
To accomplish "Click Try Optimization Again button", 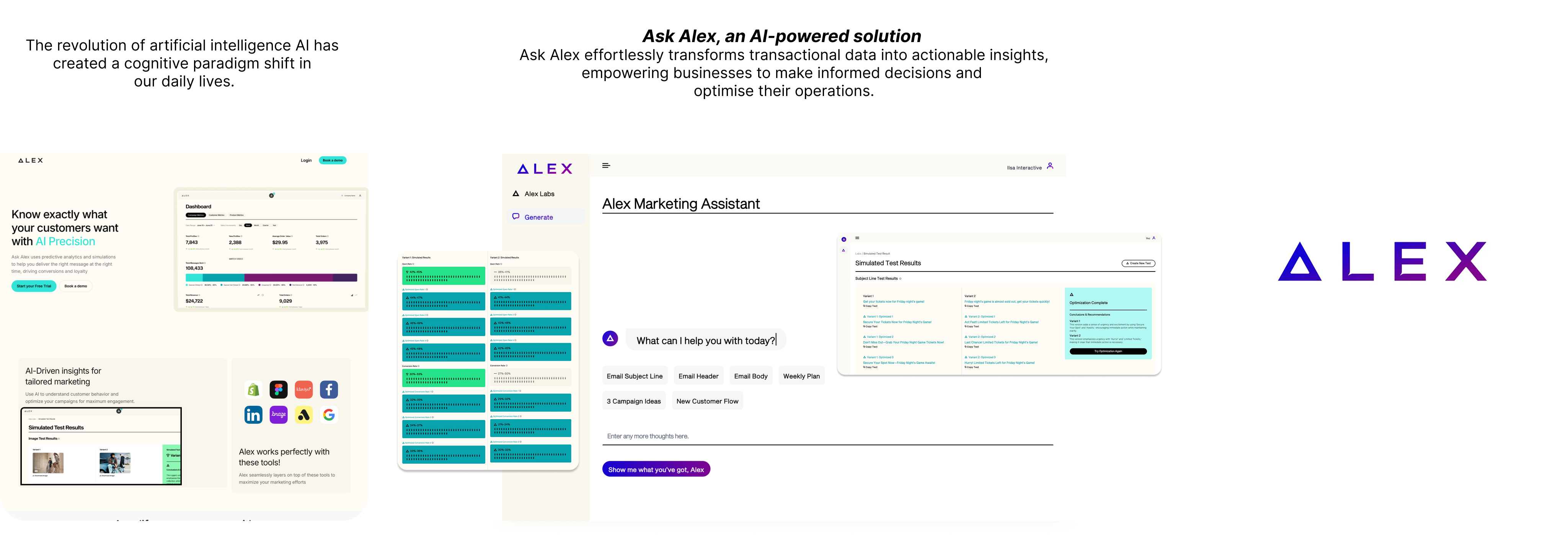I will [x=1108, y=351].
